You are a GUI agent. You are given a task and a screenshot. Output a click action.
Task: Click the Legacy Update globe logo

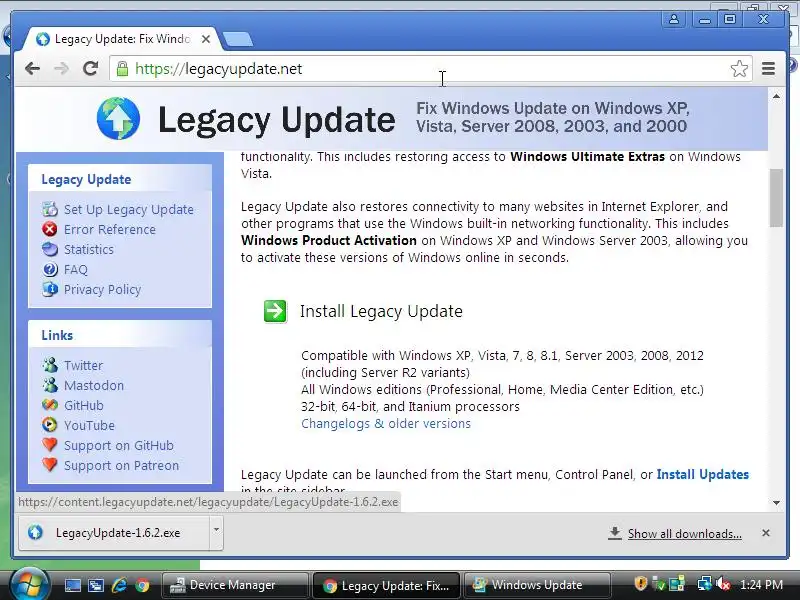pyautogui.click(x=118, y=118)
